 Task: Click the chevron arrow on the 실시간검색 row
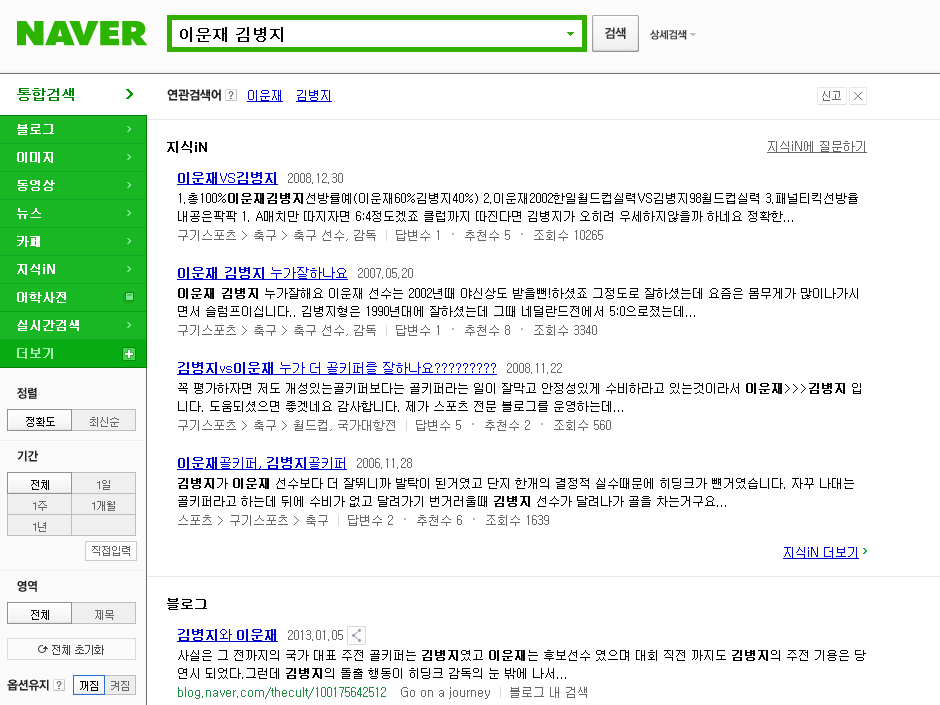(x=129, y=325)
